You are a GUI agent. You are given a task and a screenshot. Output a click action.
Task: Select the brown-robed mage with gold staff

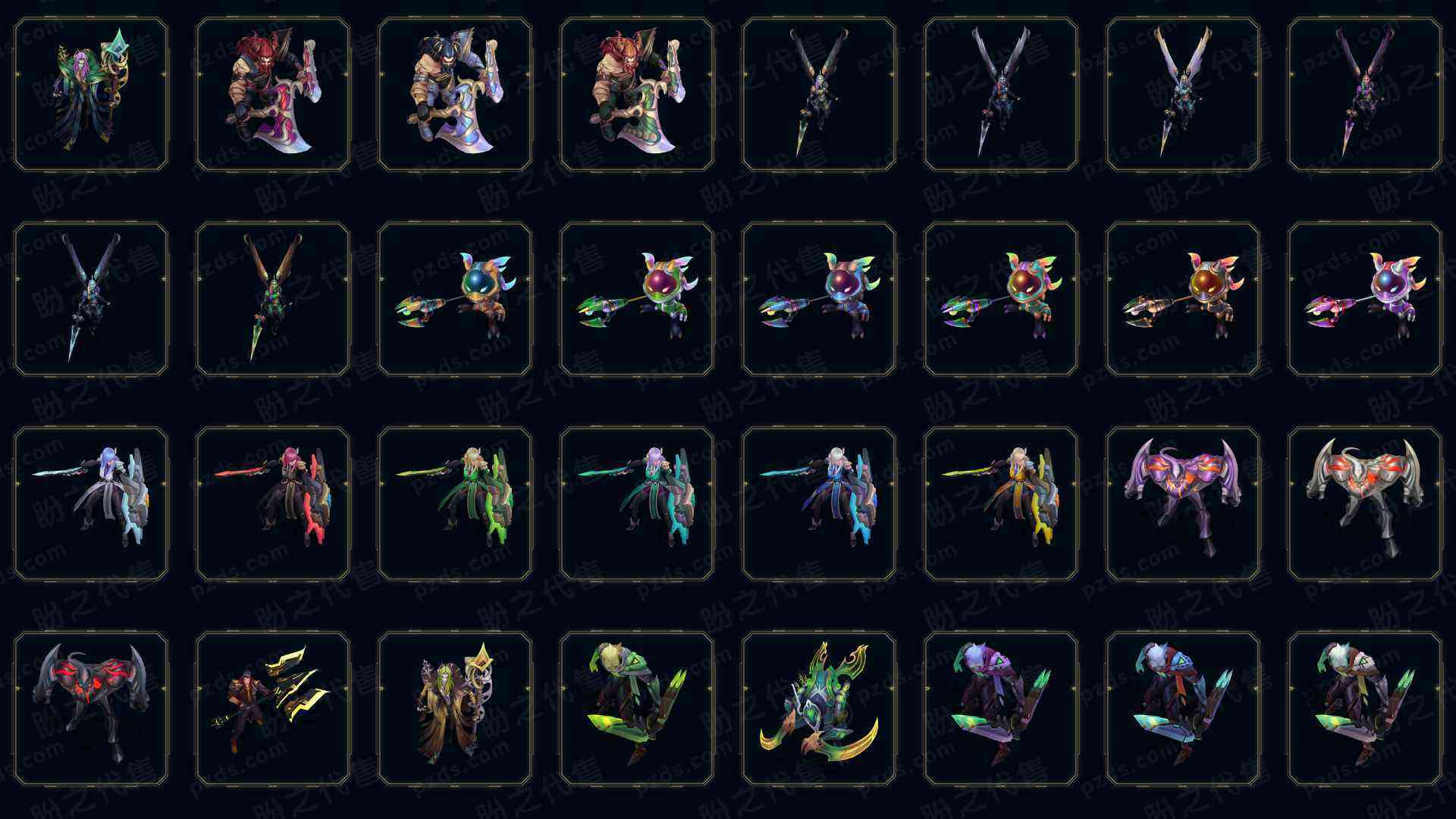455,708
